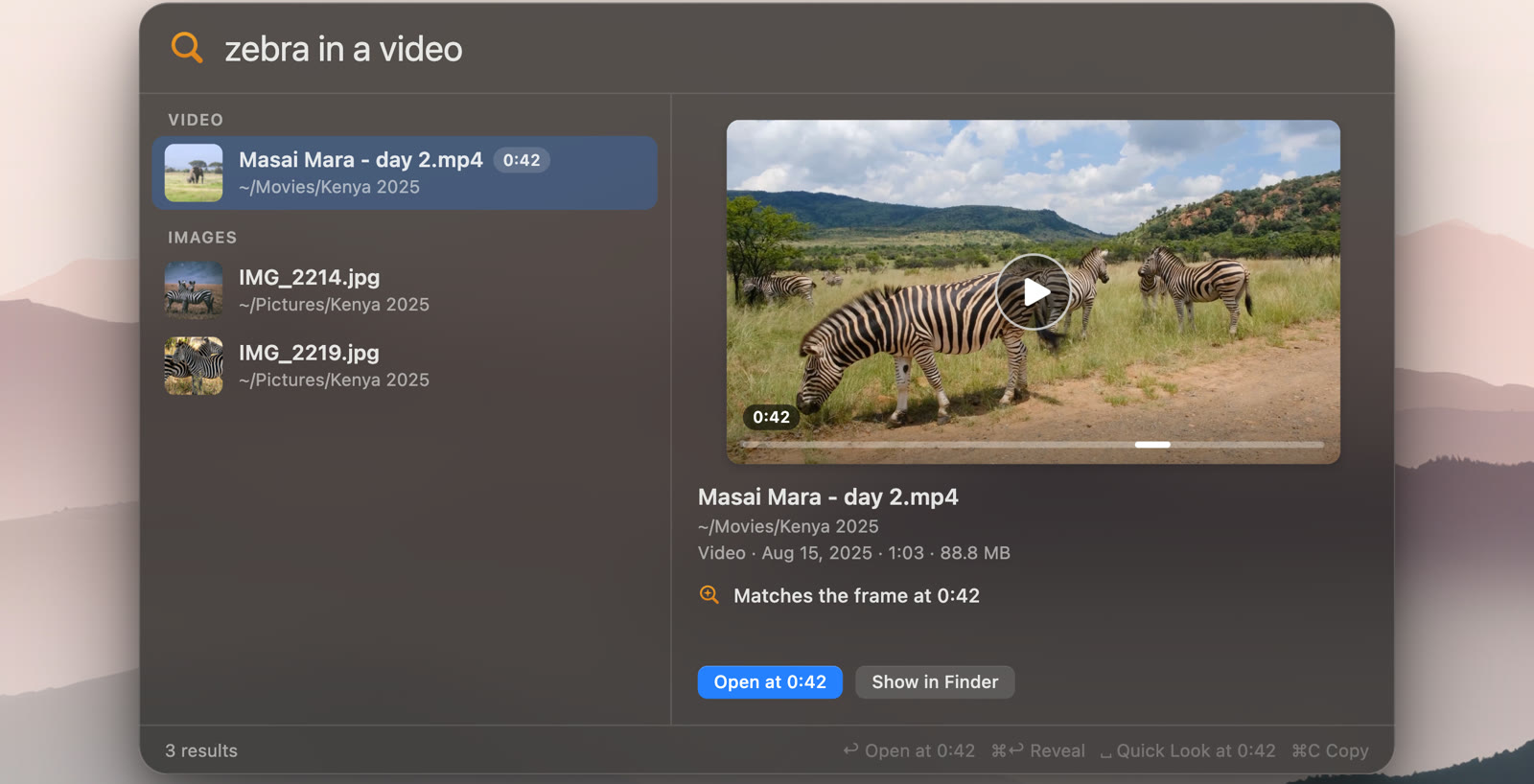Click 'Matches the frame at 0:42' text
Image resolution: width=1534 pixels, height=784 pixels.
856,595
